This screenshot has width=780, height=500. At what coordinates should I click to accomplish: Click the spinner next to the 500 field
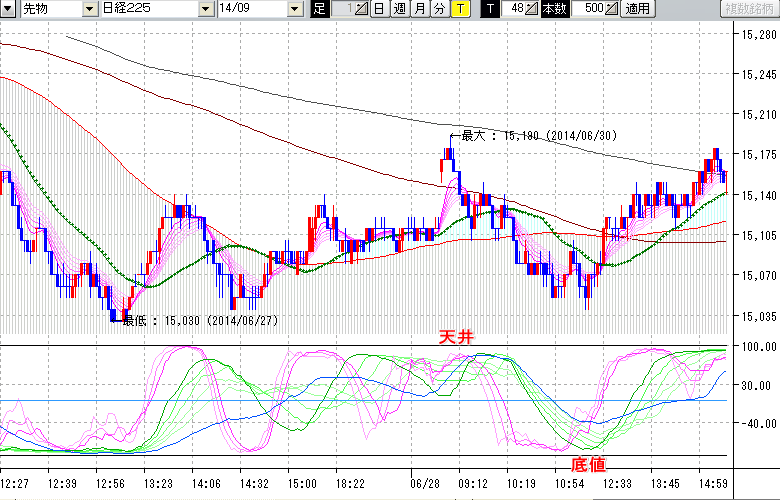[x=613, y=9]
